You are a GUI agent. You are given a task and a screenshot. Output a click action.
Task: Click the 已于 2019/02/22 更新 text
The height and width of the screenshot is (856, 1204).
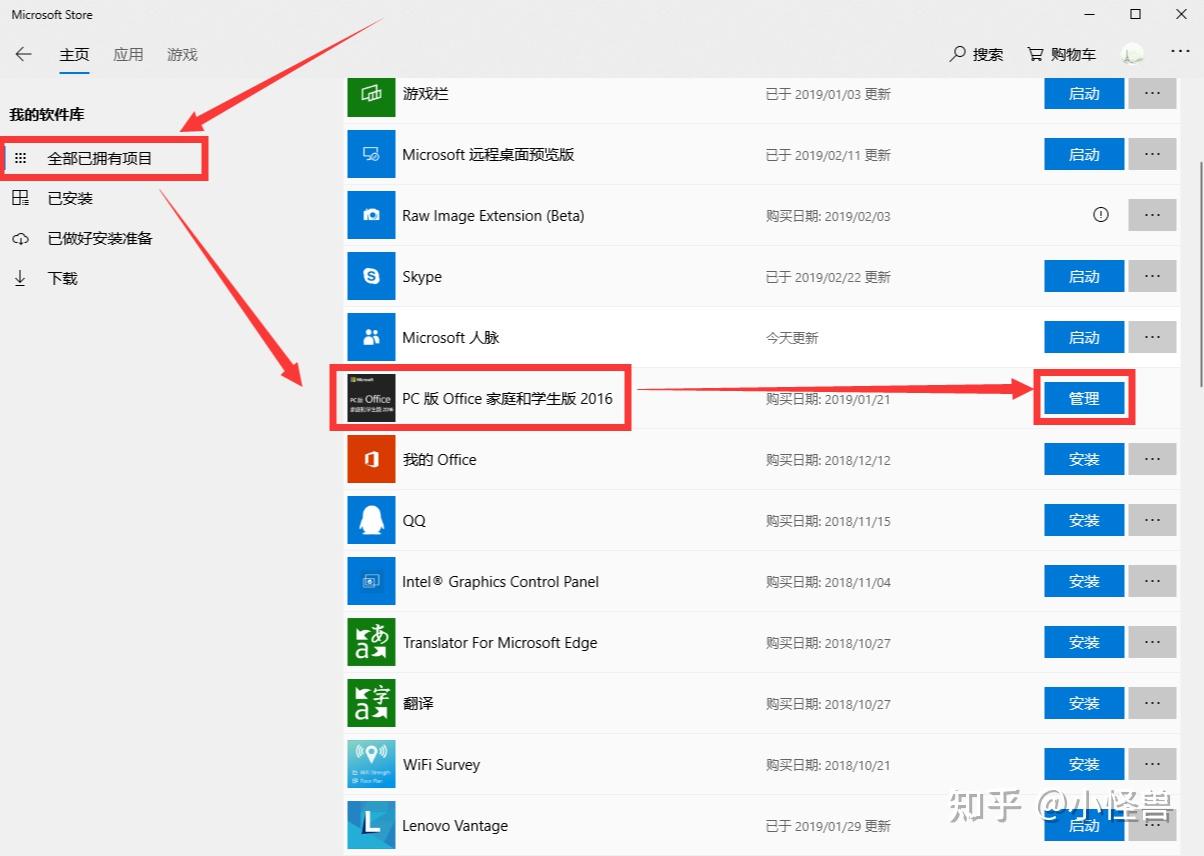coord(828,277)
